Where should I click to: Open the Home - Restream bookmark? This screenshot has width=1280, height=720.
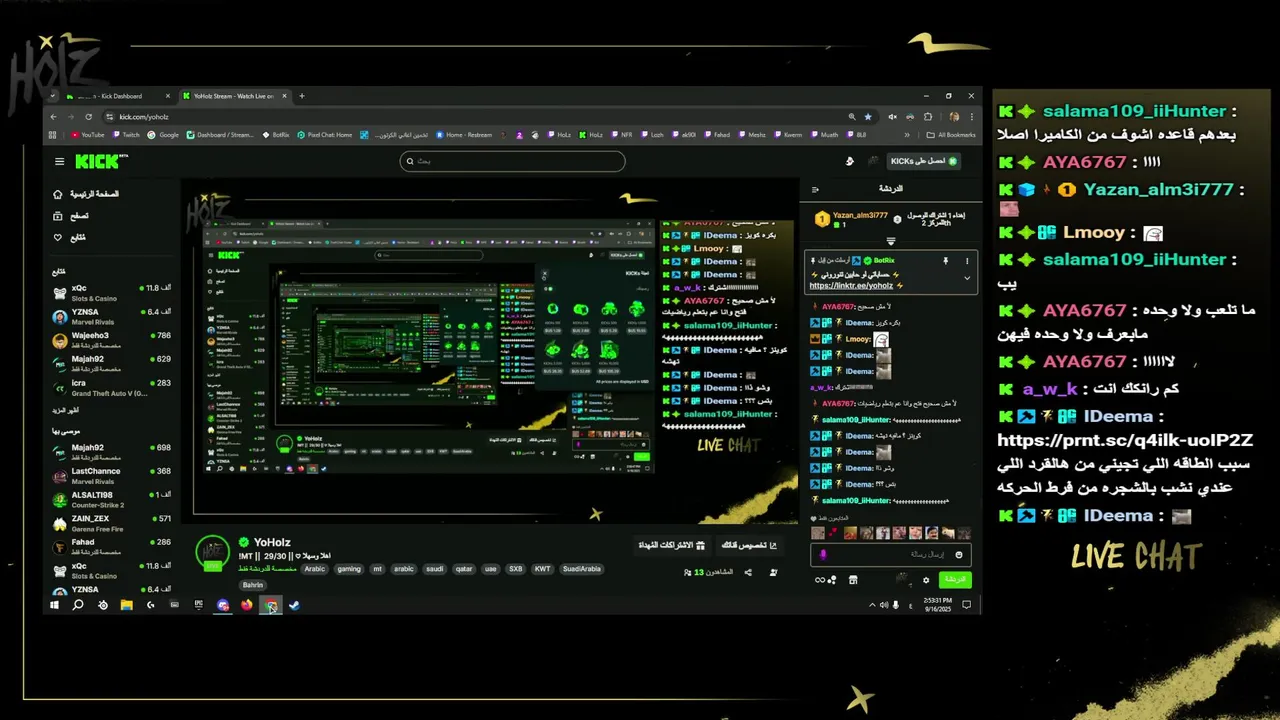pyautogui.click(x=463, y=135)
